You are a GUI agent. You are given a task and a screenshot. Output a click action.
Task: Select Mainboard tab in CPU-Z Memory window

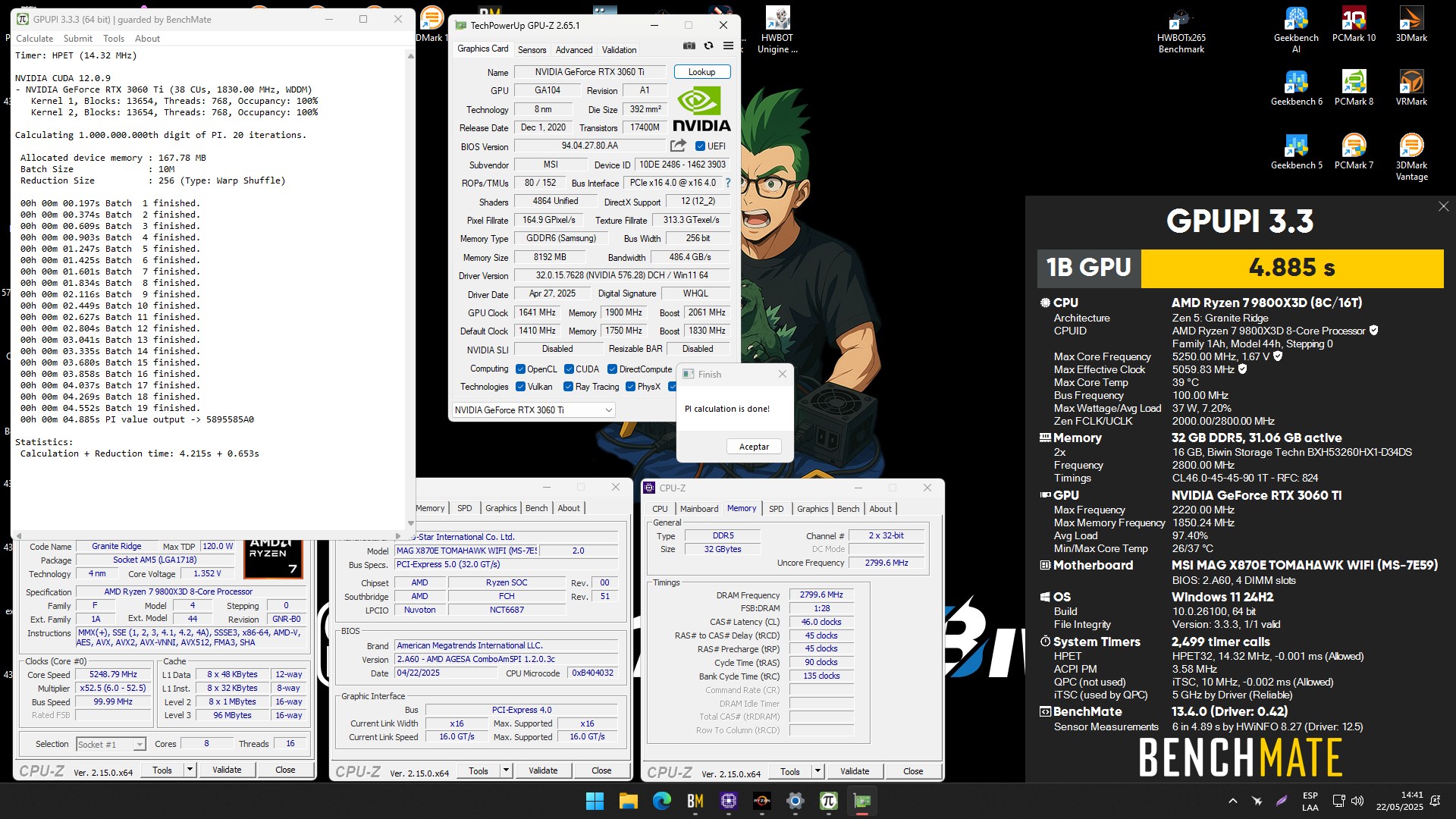pyautogui.click(x=699, y=509)
